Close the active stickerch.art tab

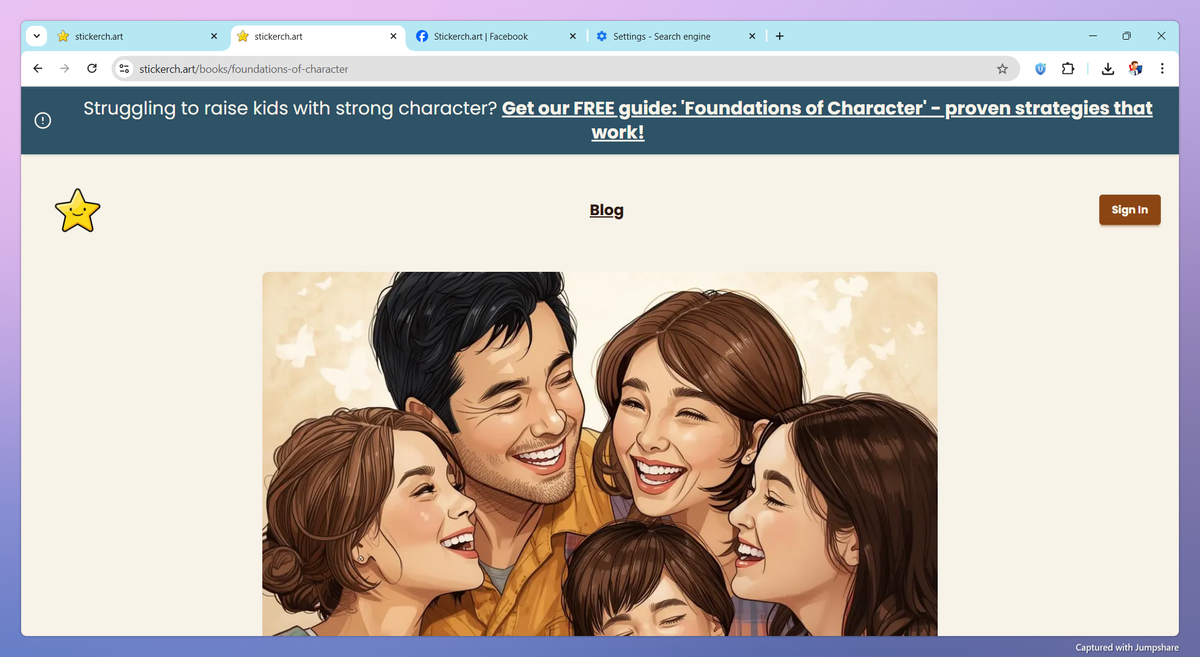[394, 36]
